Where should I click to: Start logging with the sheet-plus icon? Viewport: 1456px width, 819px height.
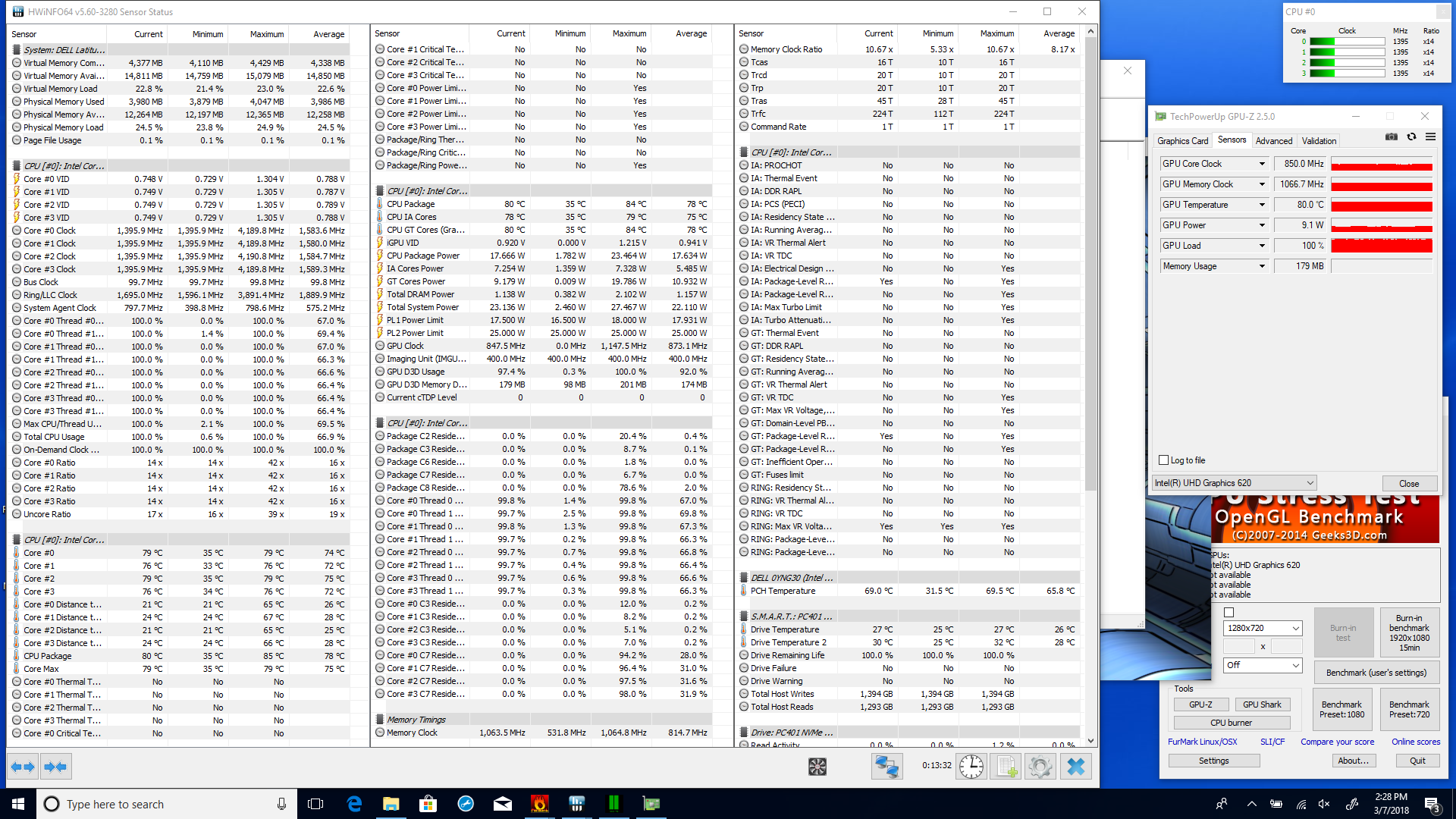[x=1006, y=767]
